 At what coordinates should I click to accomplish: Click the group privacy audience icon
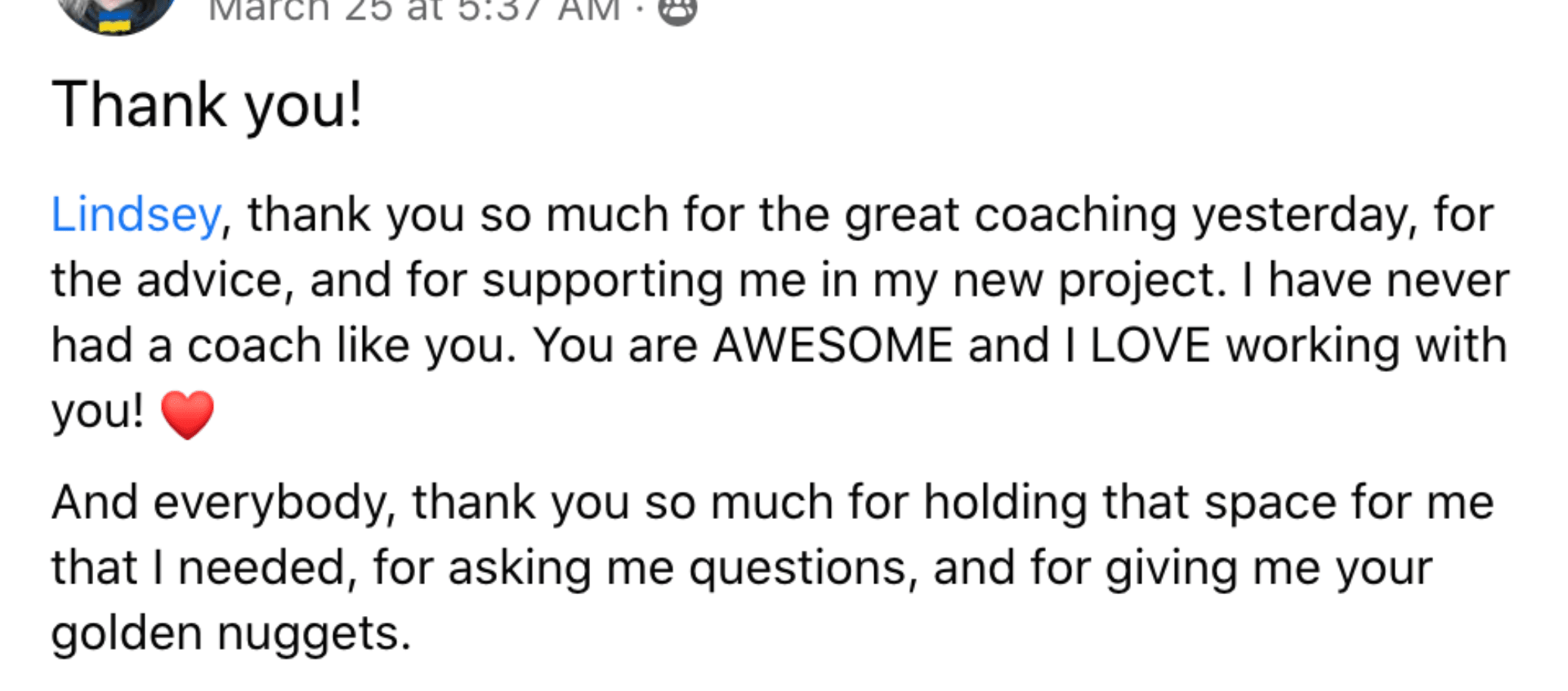tap(677, 11)
